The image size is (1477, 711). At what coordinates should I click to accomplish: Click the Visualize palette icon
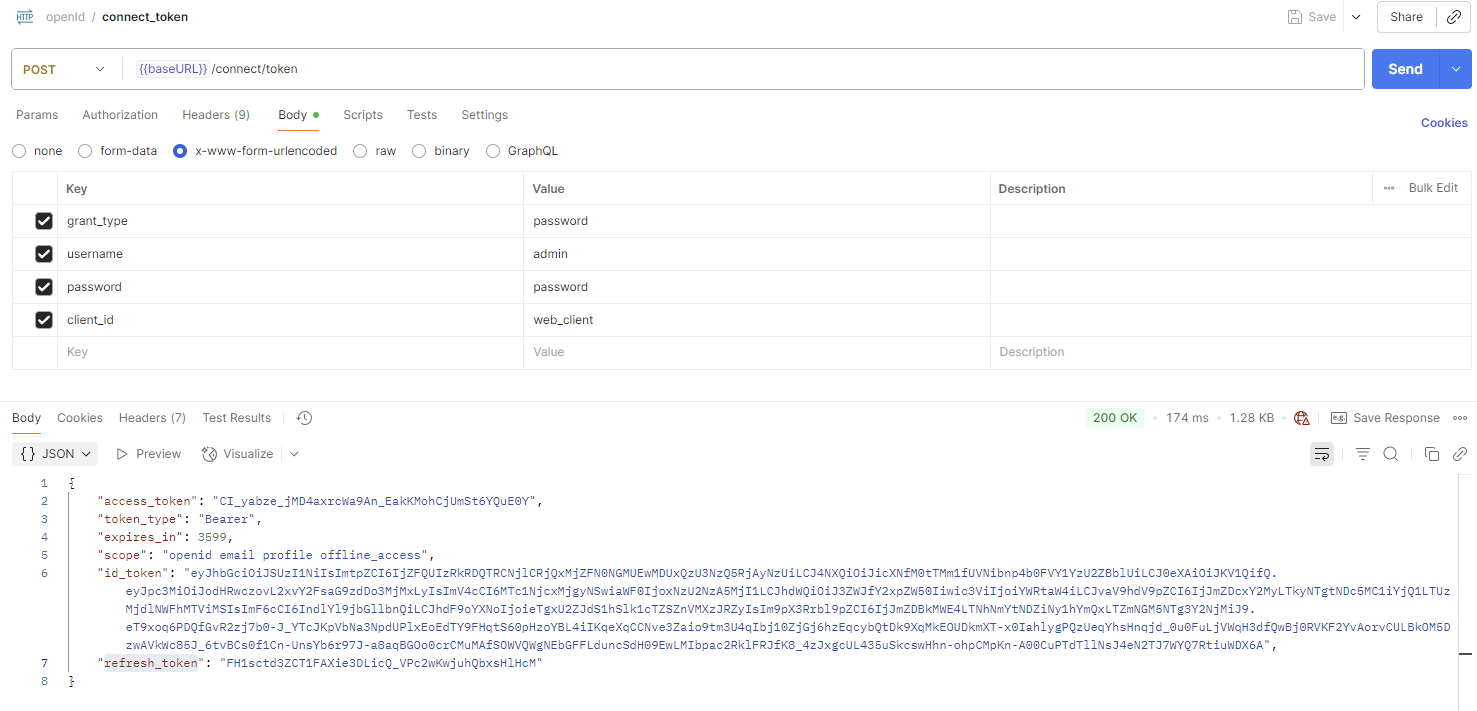tap(209, 454)
